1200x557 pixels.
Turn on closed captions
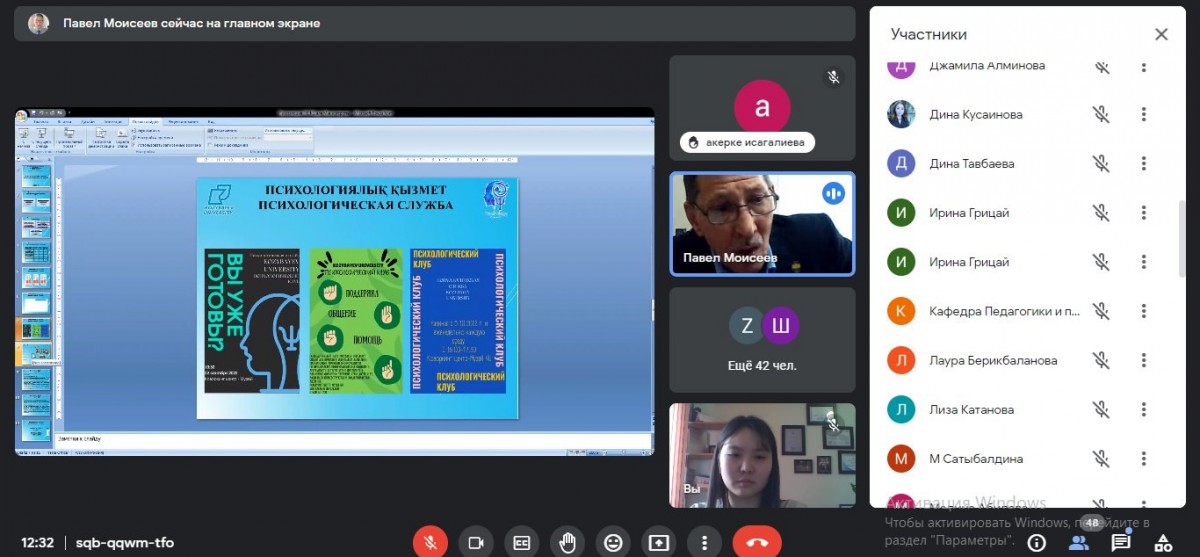[x=521, y=542]
